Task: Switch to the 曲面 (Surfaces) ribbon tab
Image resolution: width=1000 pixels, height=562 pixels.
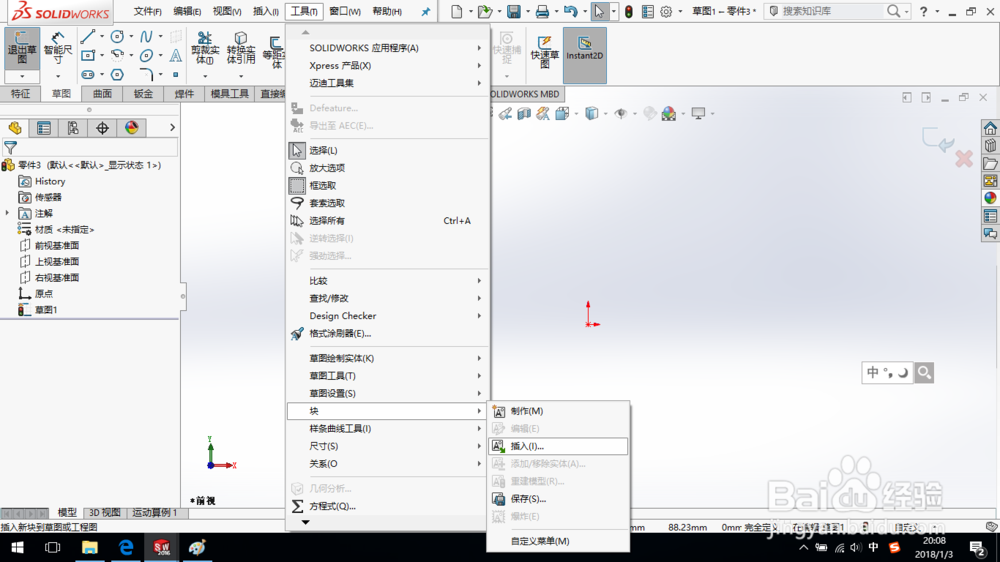Action: pos(102,94)
